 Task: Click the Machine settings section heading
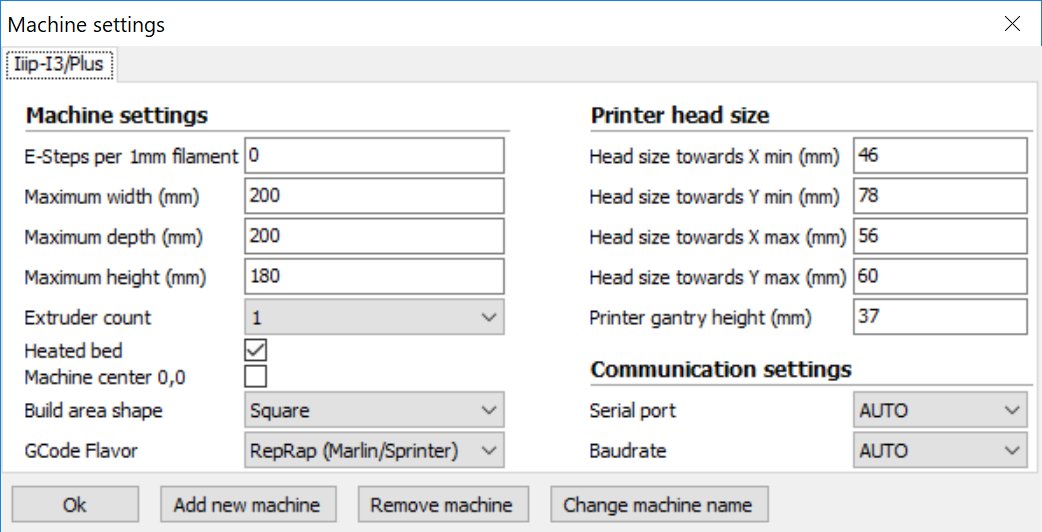[117, 115]
